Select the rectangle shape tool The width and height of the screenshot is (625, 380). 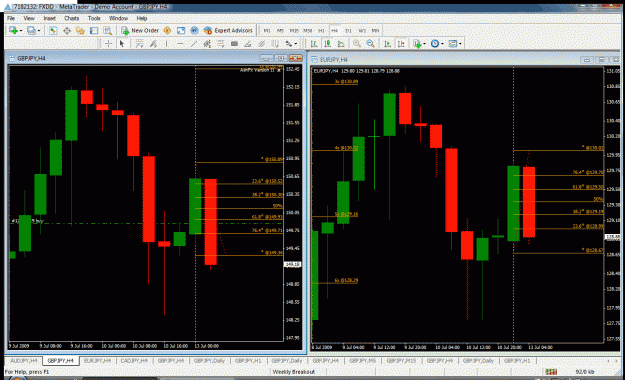[234, 43]
